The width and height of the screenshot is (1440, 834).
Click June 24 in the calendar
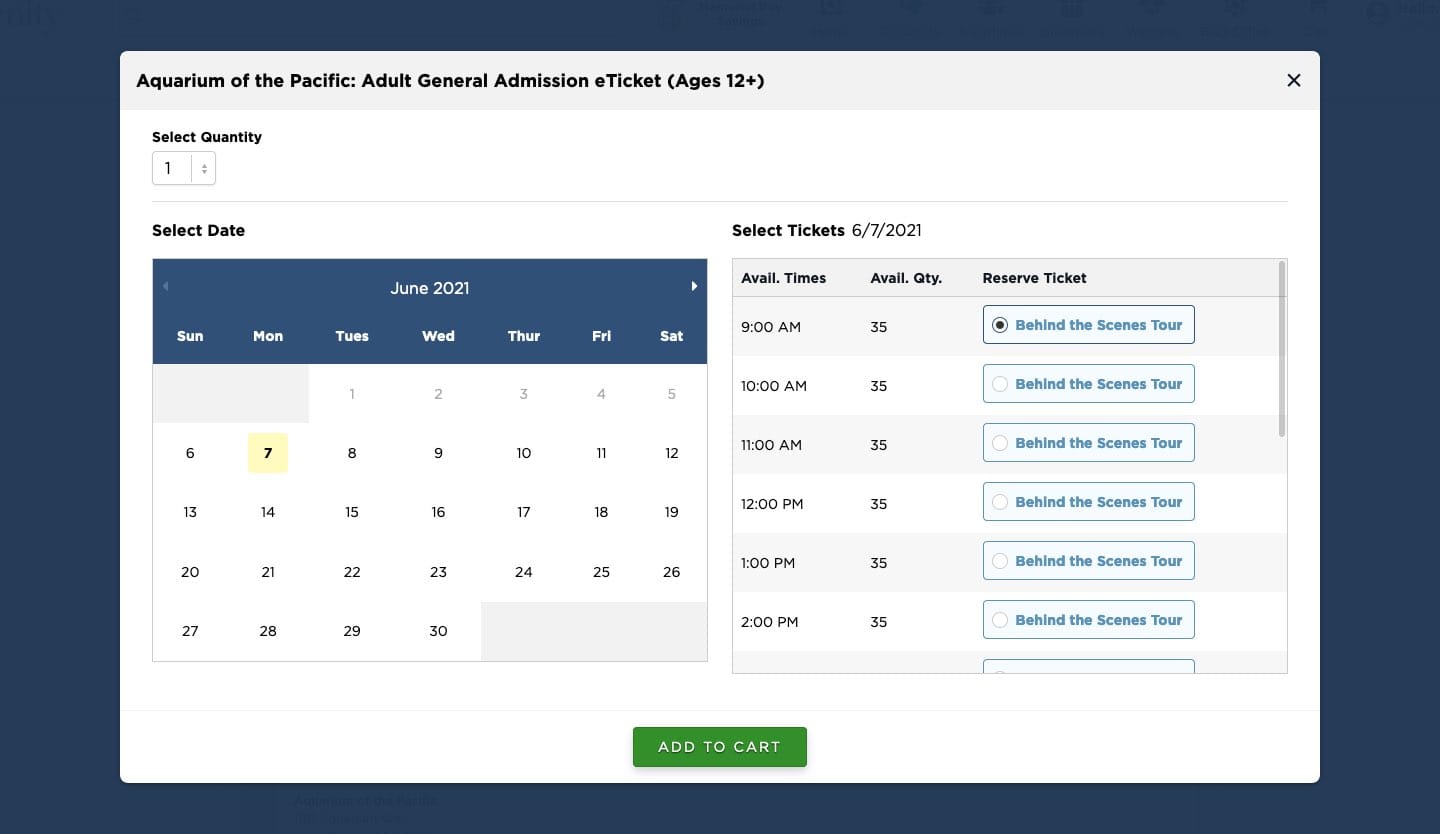(524, 572)
